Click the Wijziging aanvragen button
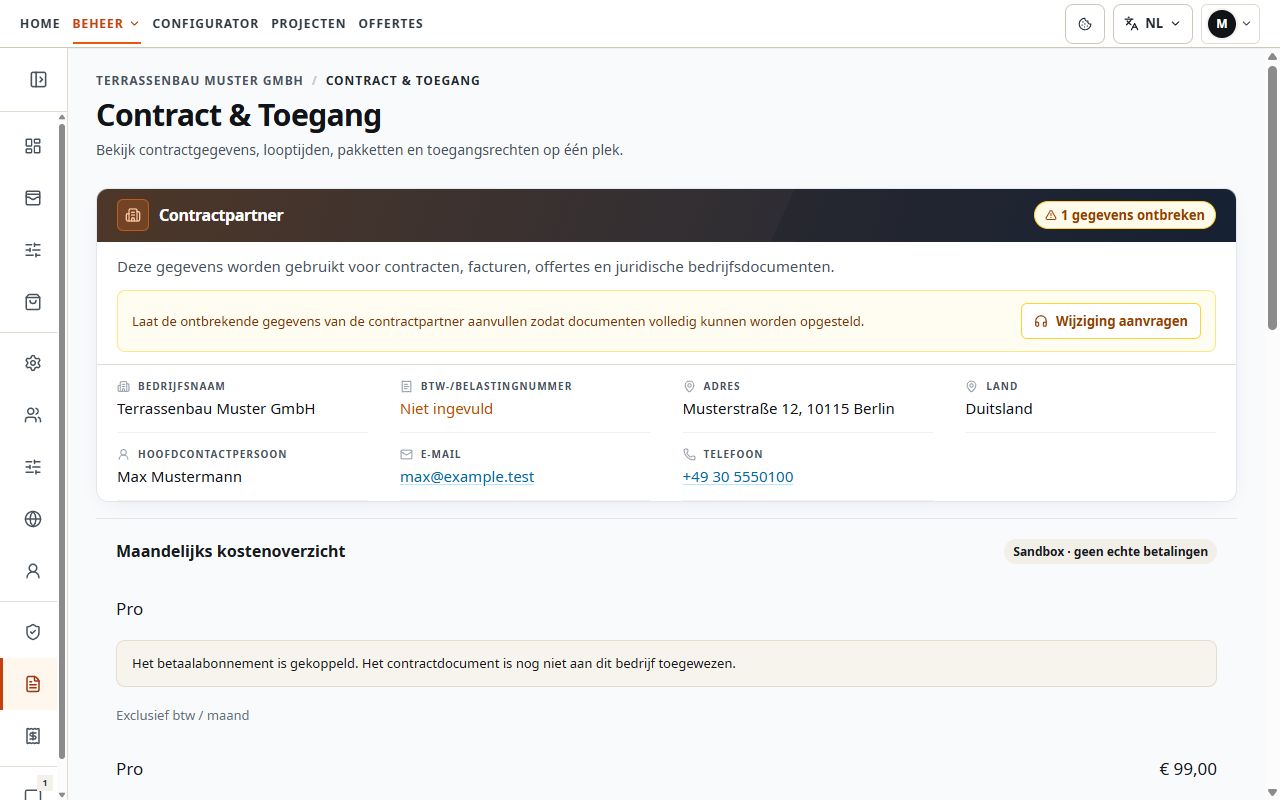The image size is (1280, 800). click(x=1110, y=321)
